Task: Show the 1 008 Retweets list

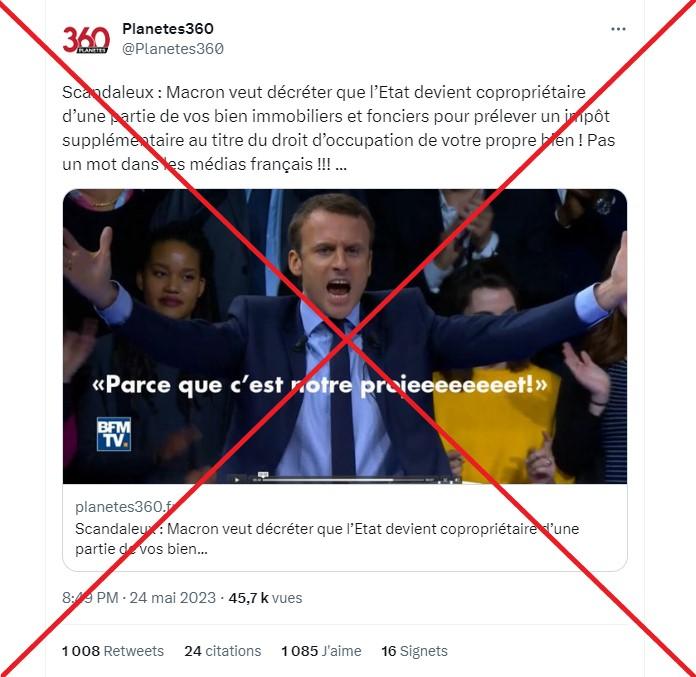Action: (x=113, y=651)
